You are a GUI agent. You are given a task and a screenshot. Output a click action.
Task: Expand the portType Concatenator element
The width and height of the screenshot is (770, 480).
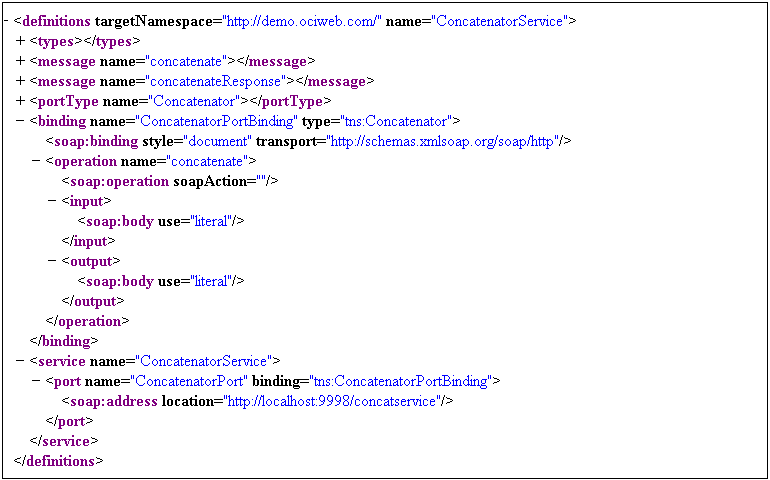[20, 101]
